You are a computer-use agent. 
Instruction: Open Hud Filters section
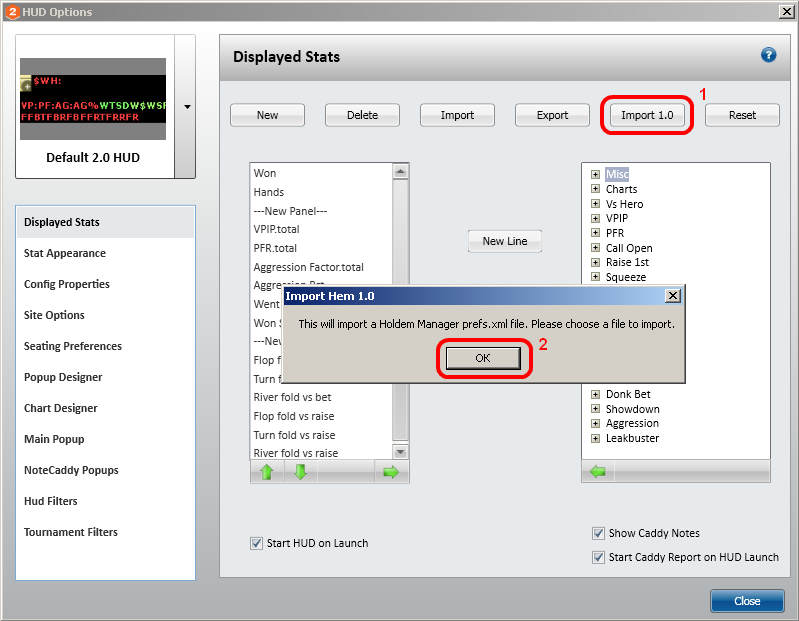point(105,501)
